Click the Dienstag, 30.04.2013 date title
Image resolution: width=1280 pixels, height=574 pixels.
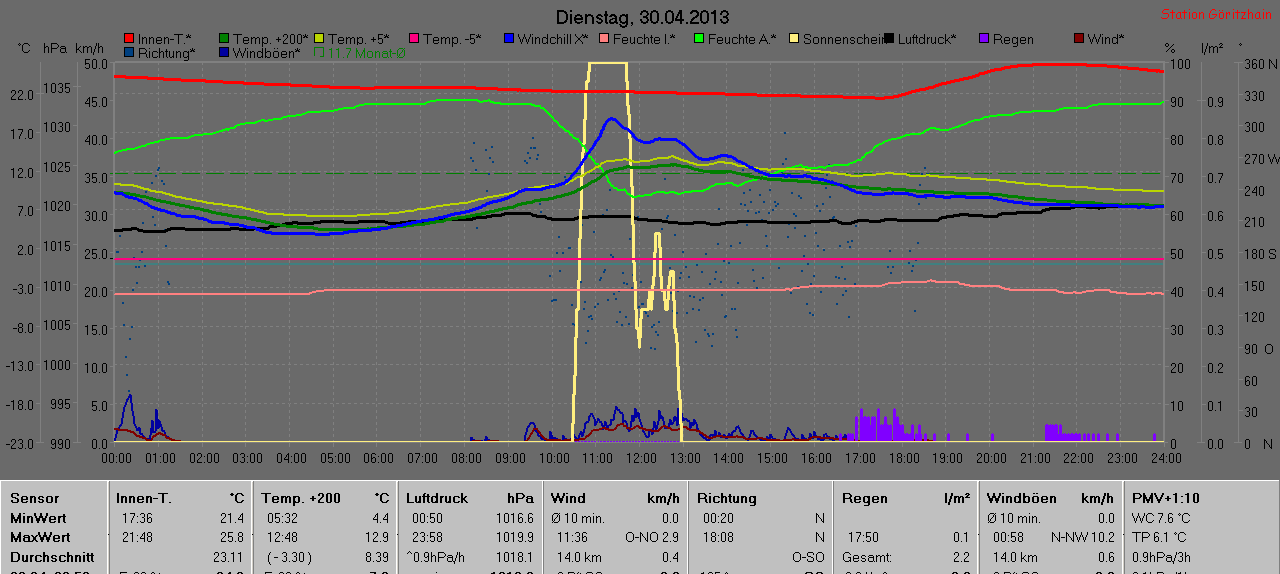coord(641,17)
